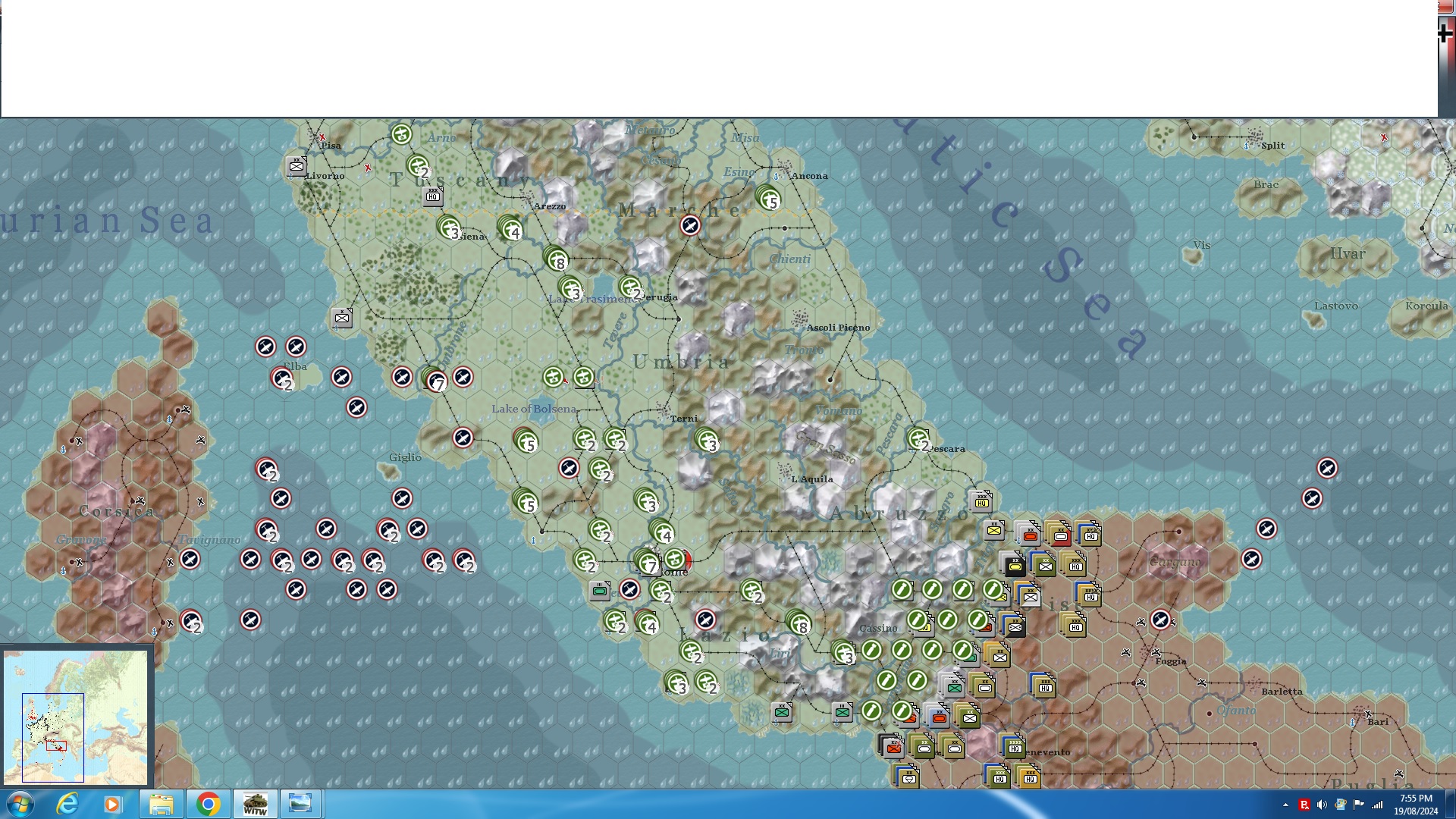Click the unit counter at Livorno
1456x819 pixels.
pyautogui.click(x=297, y=166)
